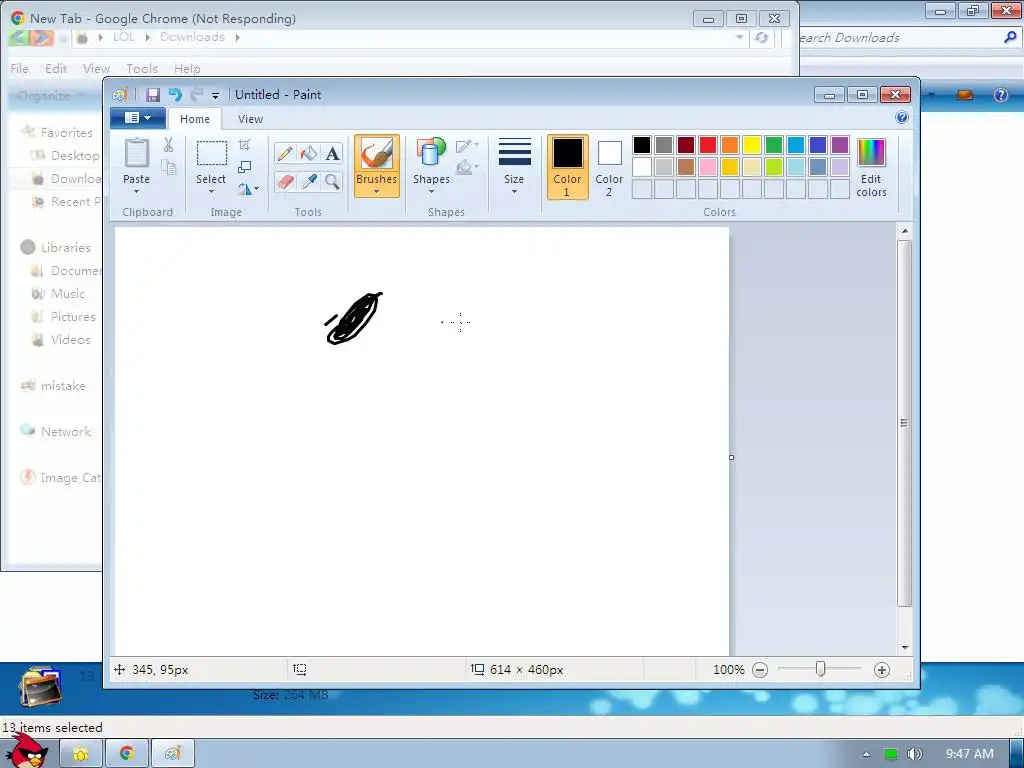Click the Redo arrow in title bar
1024x768 pixels.
coord(197,95)
